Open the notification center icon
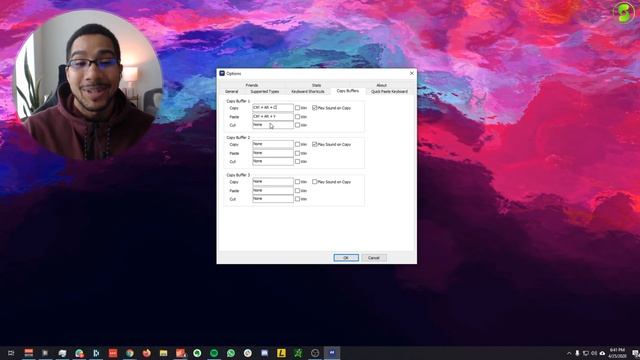Image resolution: width=640 pixels, height=360 pixels. pos(635,353)
